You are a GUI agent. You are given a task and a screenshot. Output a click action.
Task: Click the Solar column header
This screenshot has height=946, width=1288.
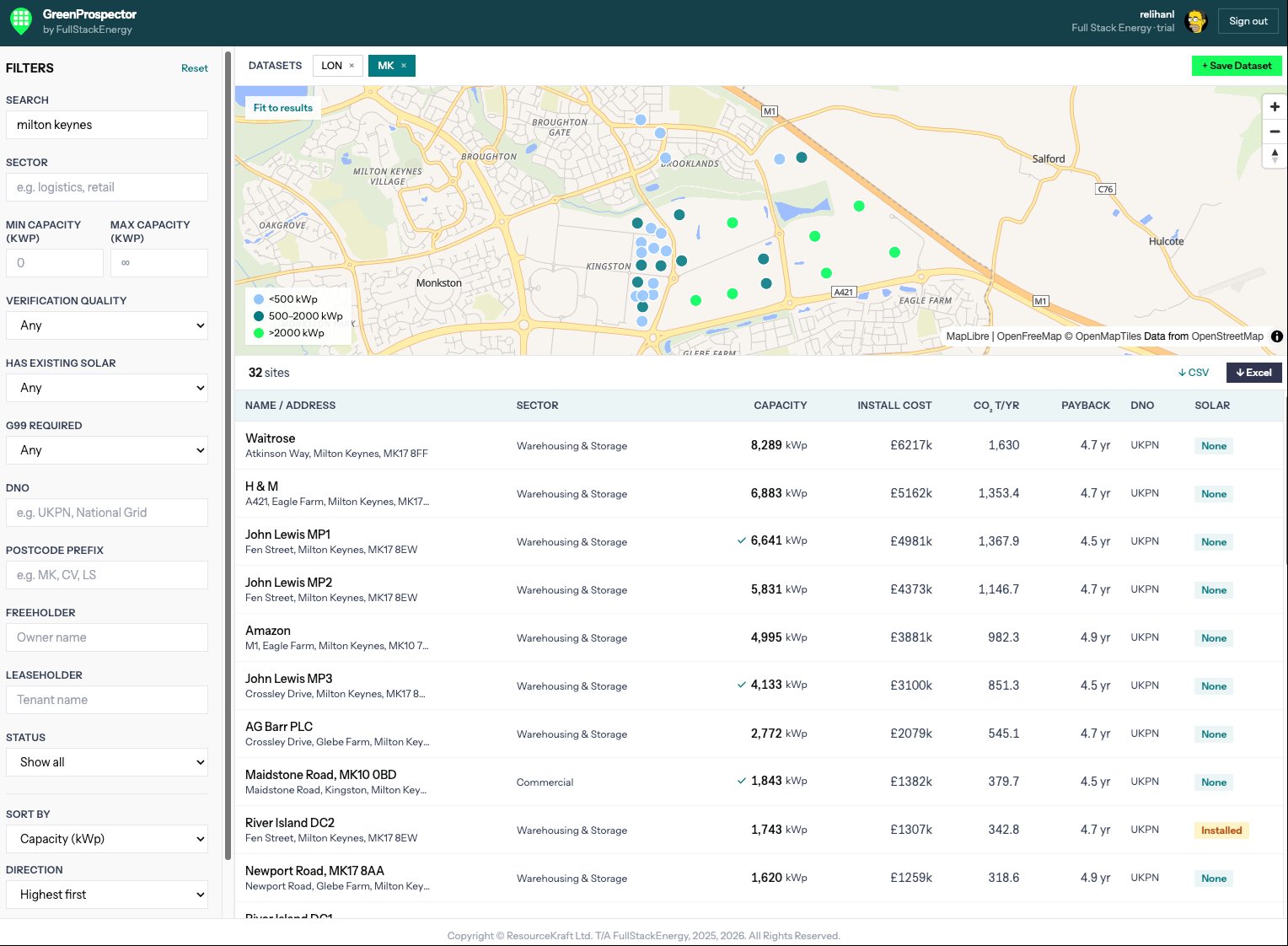tap(1212, 406)
